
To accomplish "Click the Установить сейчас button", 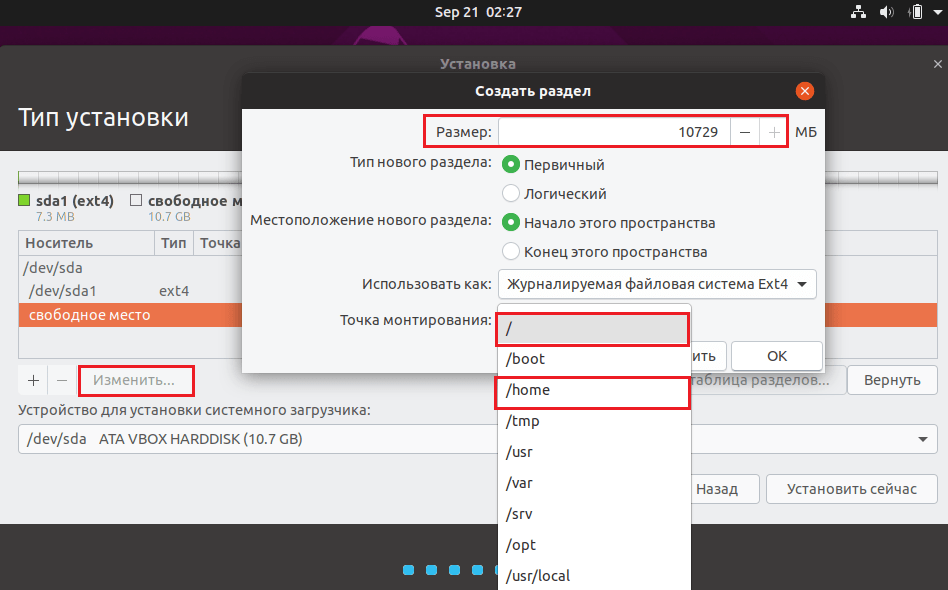I will pyautogui.click(x=851, y=489).
